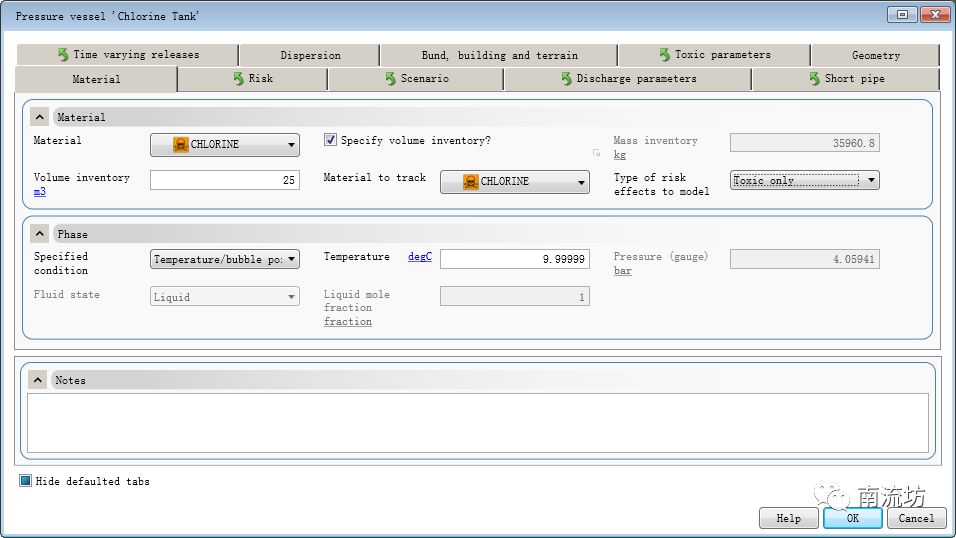Click the degC unit link
The image size is (956, 538).
[419, 257]
